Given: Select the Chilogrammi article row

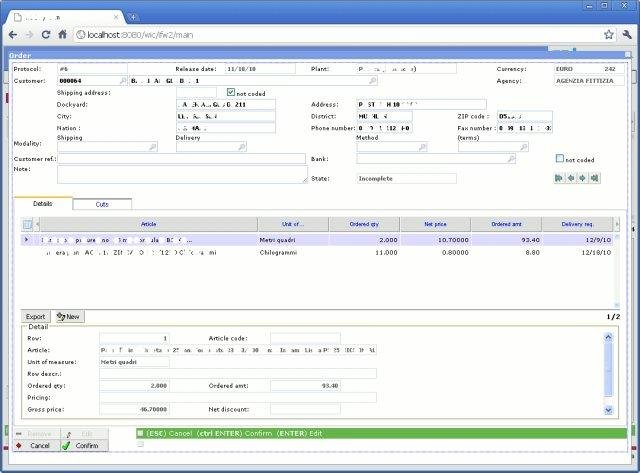Looking at the screenshot, I should coord(317,253).
